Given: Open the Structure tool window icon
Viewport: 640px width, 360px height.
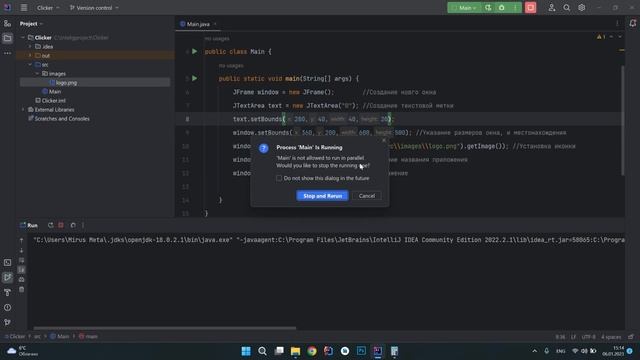Looking at the screenshot, I should click(7, 24).
